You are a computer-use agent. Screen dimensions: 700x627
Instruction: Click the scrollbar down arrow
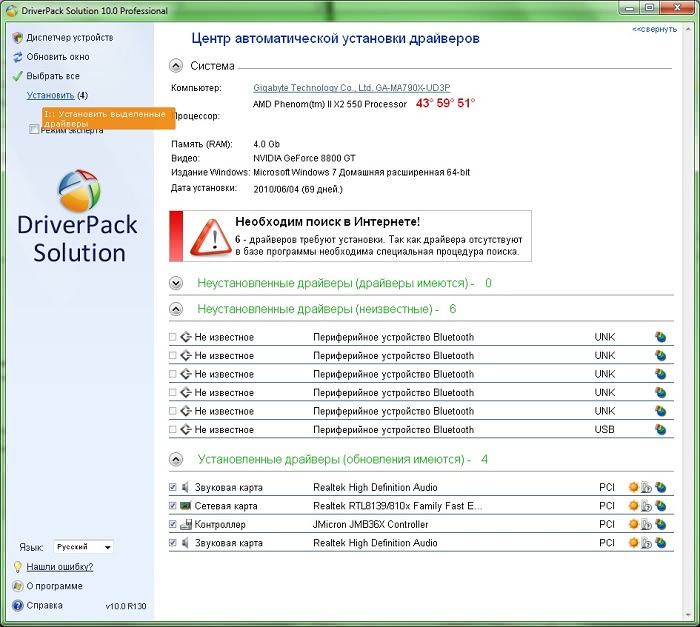click(689, 615)
